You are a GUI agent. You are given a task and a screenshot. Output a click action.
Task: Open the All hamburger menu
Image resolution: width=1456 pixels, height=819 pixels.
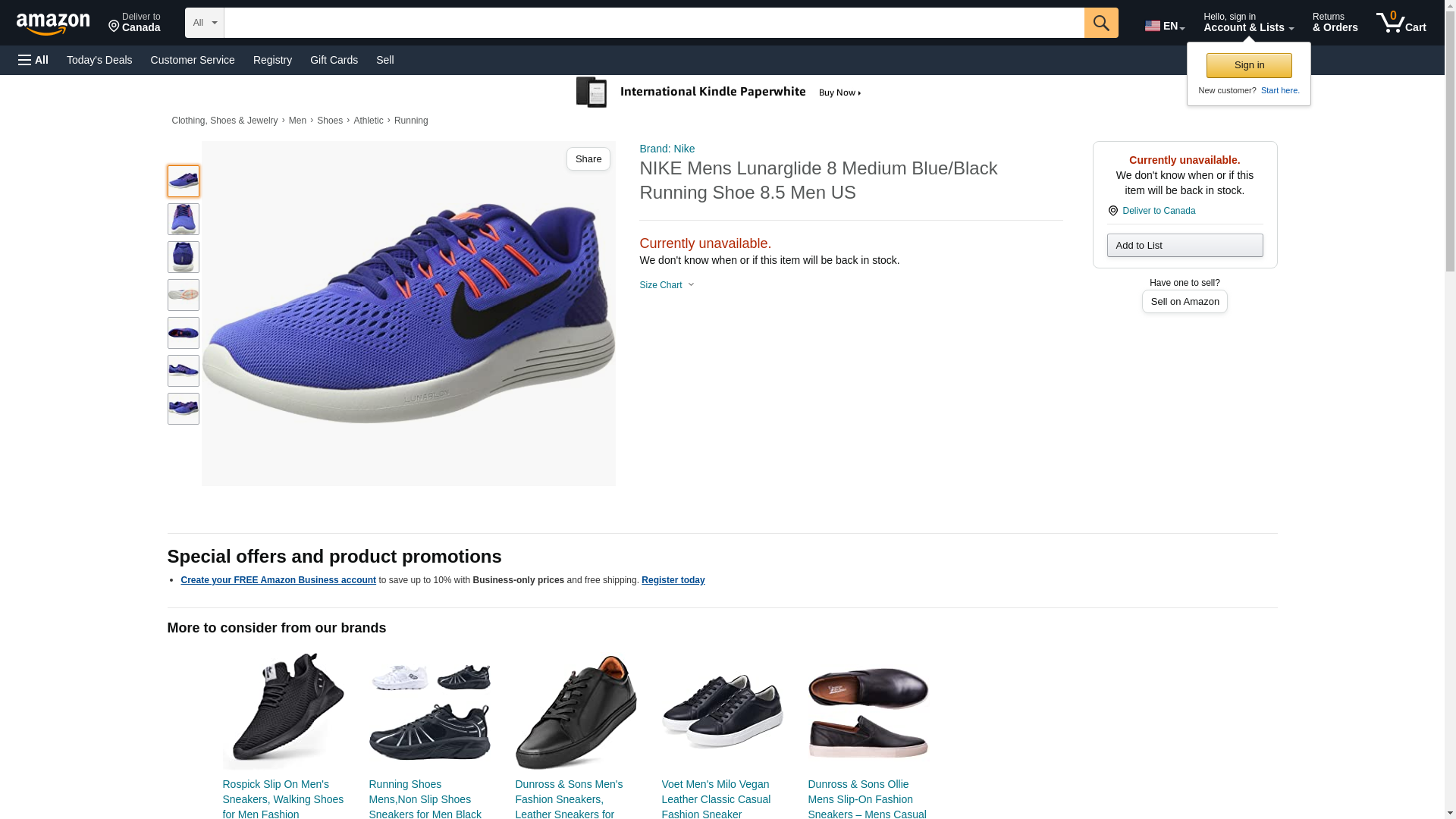(x=33, y=60)
